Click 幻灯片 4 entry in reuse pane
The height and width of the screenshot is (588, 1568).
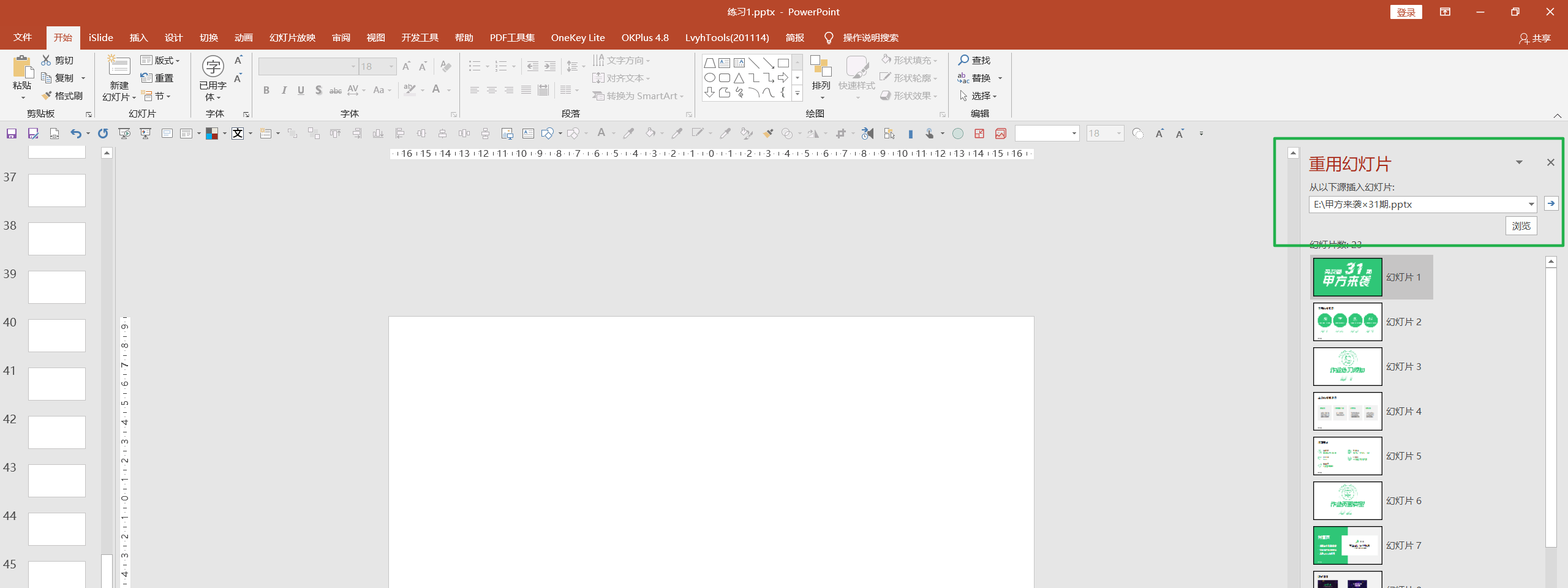[x=1371, y=411]
